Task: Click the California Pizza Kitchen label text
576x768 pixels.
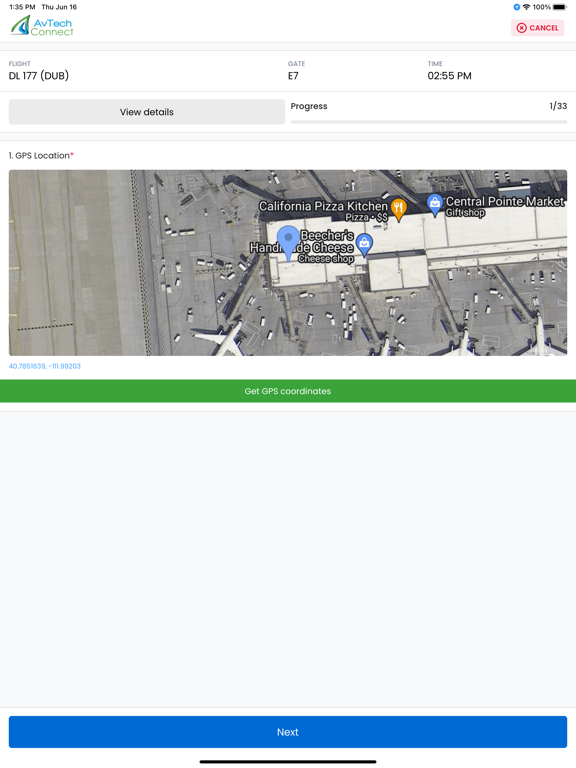Action: (x=323, y=206)
